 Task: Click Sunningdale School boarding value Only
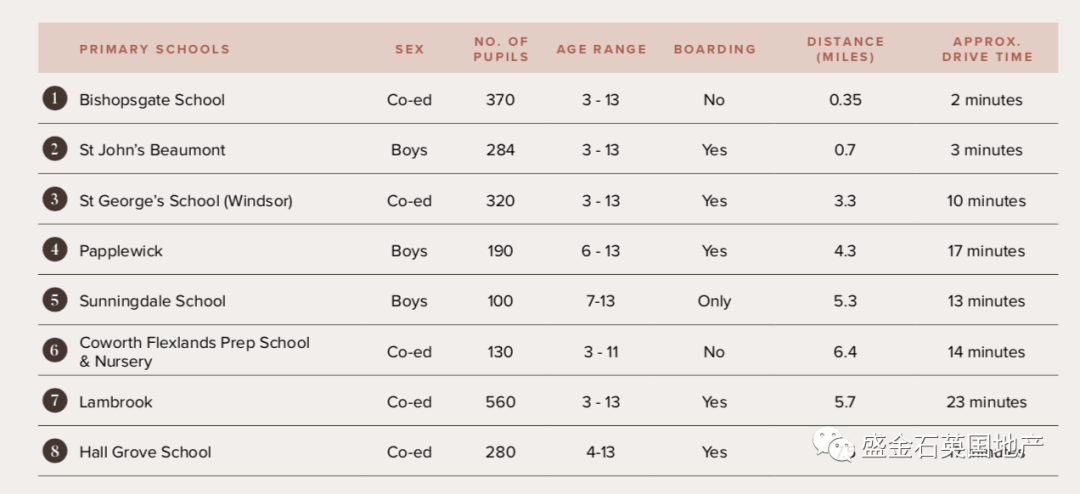pyautogui.click(x=714, y=302)
